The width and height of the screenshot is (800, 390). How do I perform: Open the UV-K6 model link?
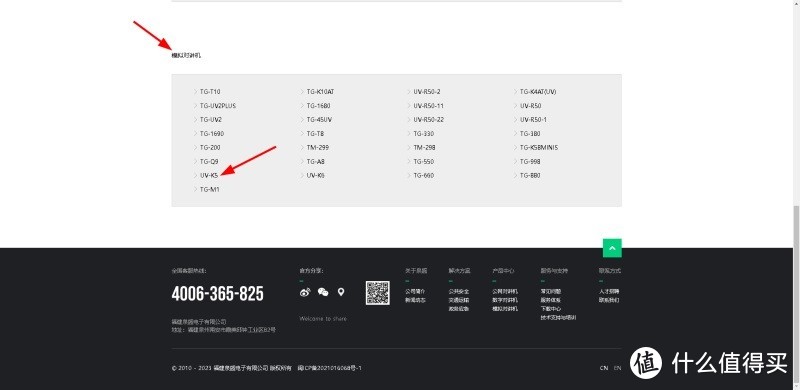coord(316,175)
